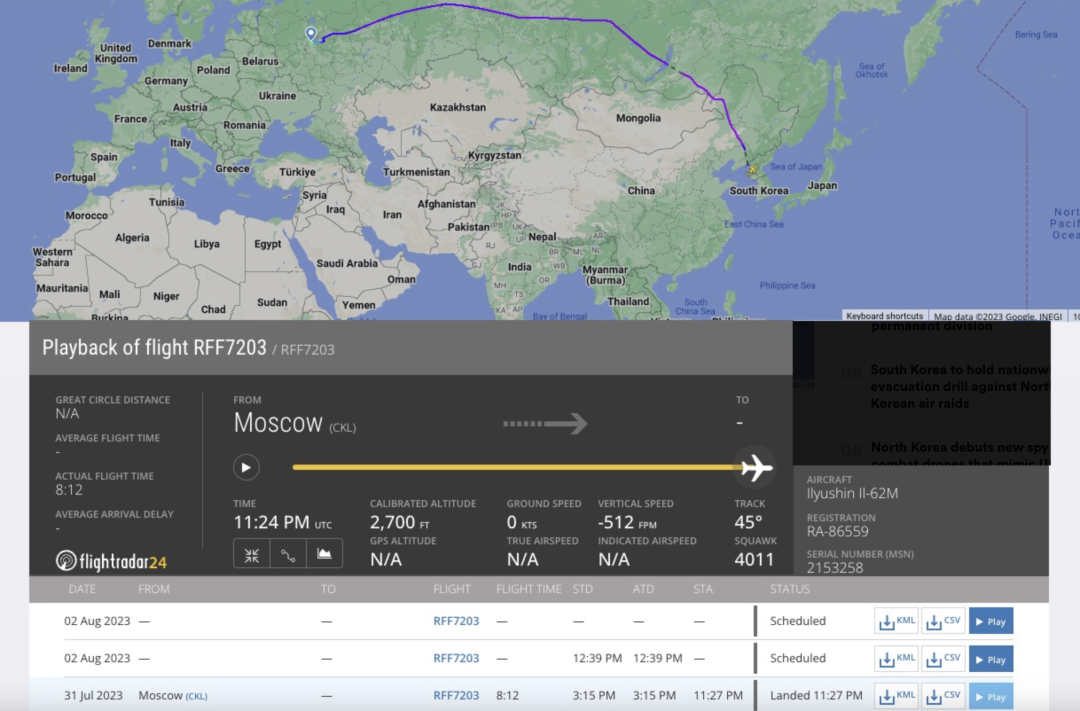Open Keyboard shortcuts on the map
This screenshot has height=711, width=1080.
[x=884, y=316]
